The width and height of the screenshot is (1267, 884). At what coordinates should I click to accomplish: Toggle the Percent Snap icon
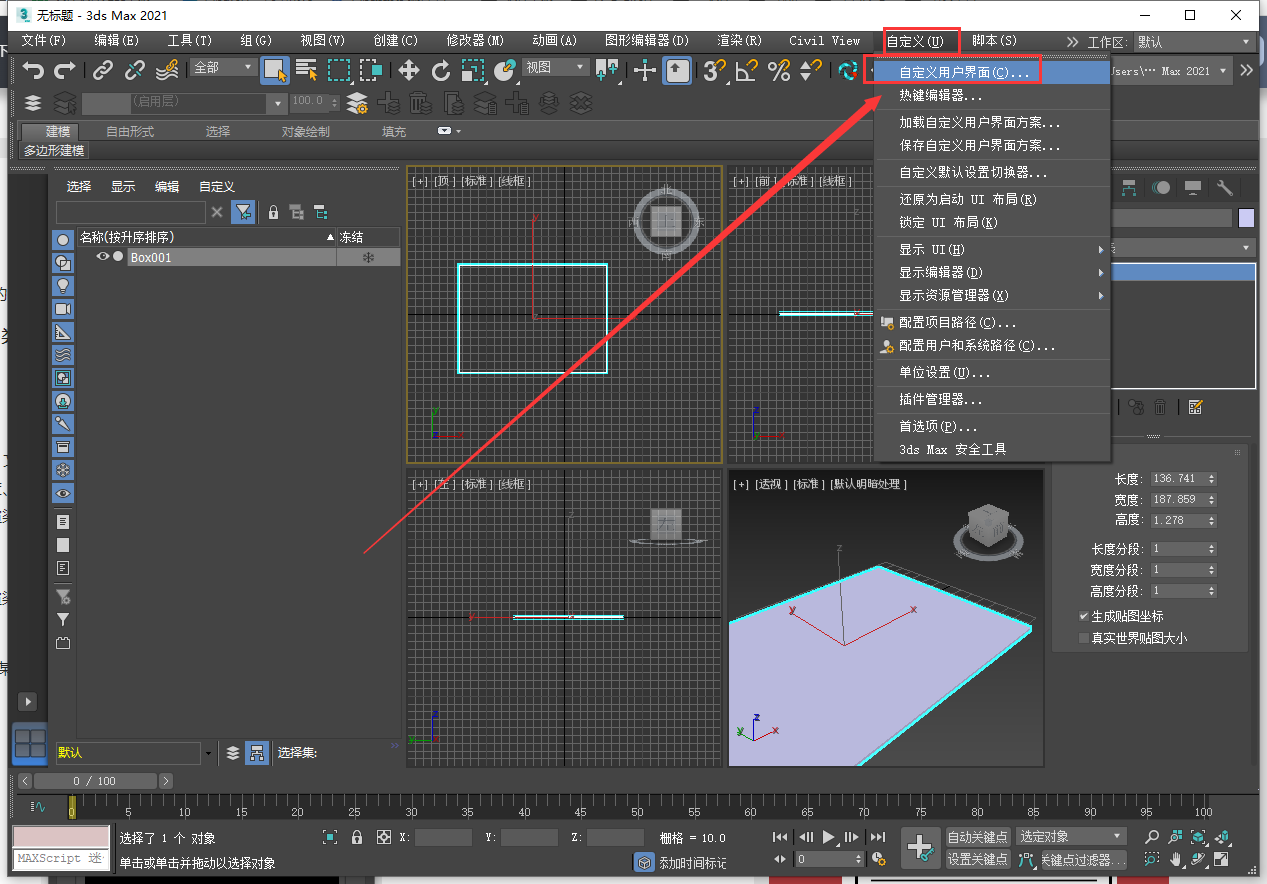(x=779, y=70)
